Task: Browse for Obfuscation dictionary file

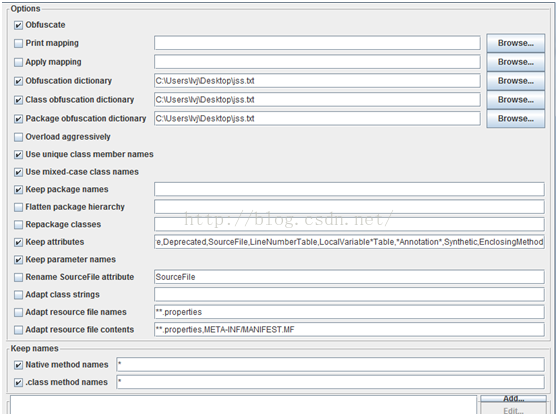Action: [516, 81]
